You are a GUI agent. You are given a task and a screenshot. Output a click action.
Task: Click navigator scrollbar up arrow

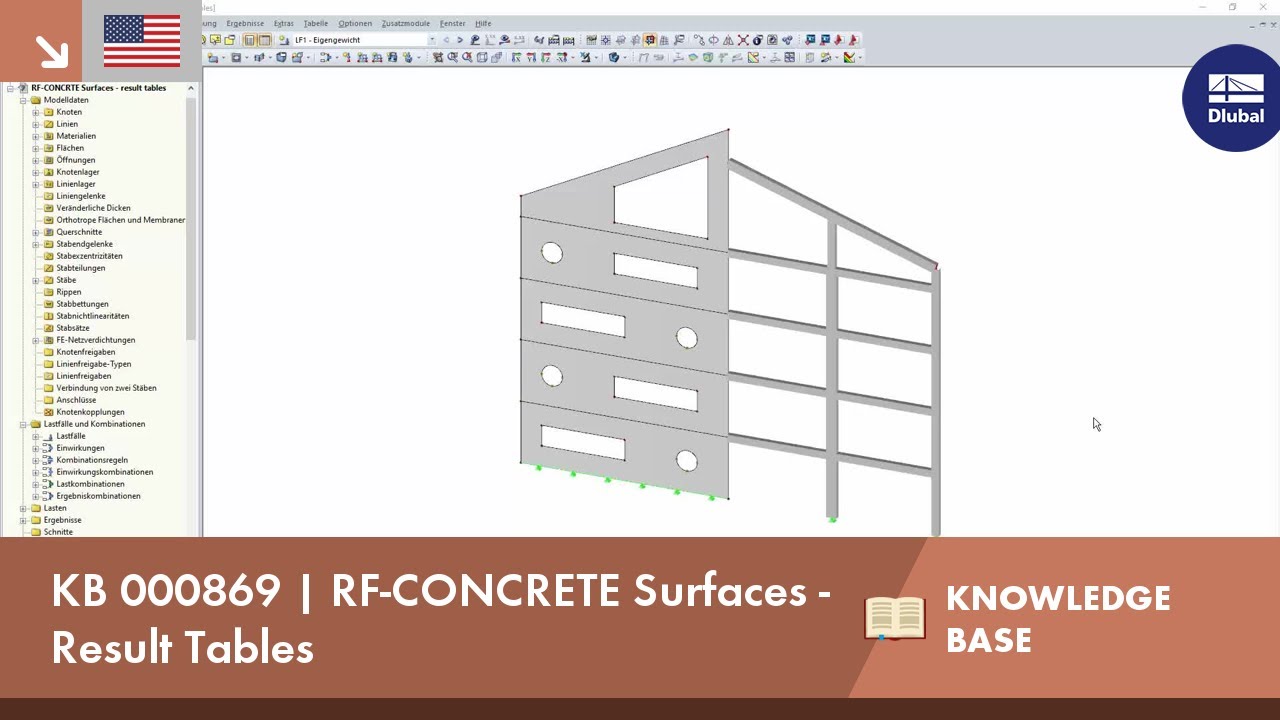(191, 88)
